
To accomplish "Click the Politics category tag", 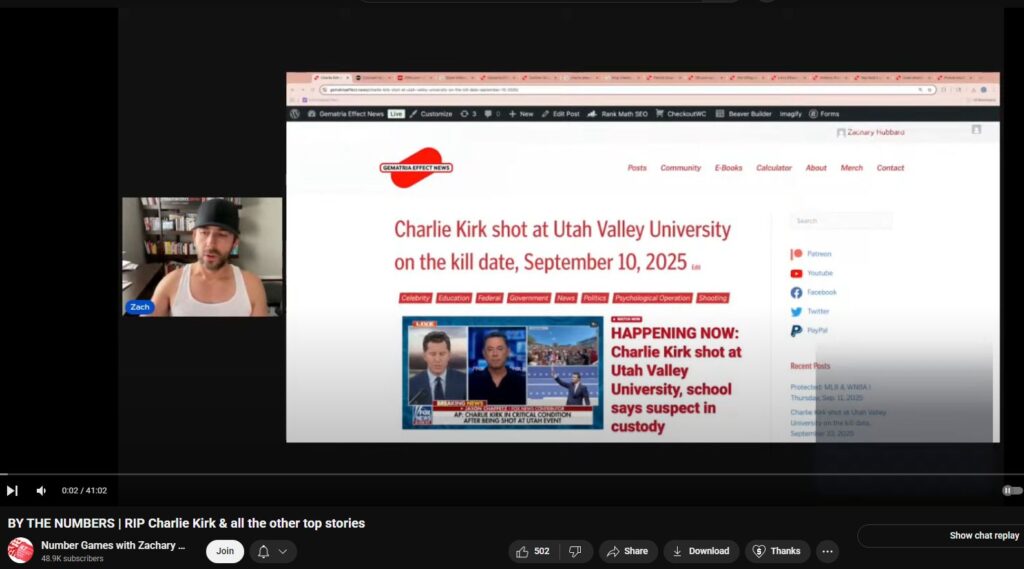I will pos(594,298).
